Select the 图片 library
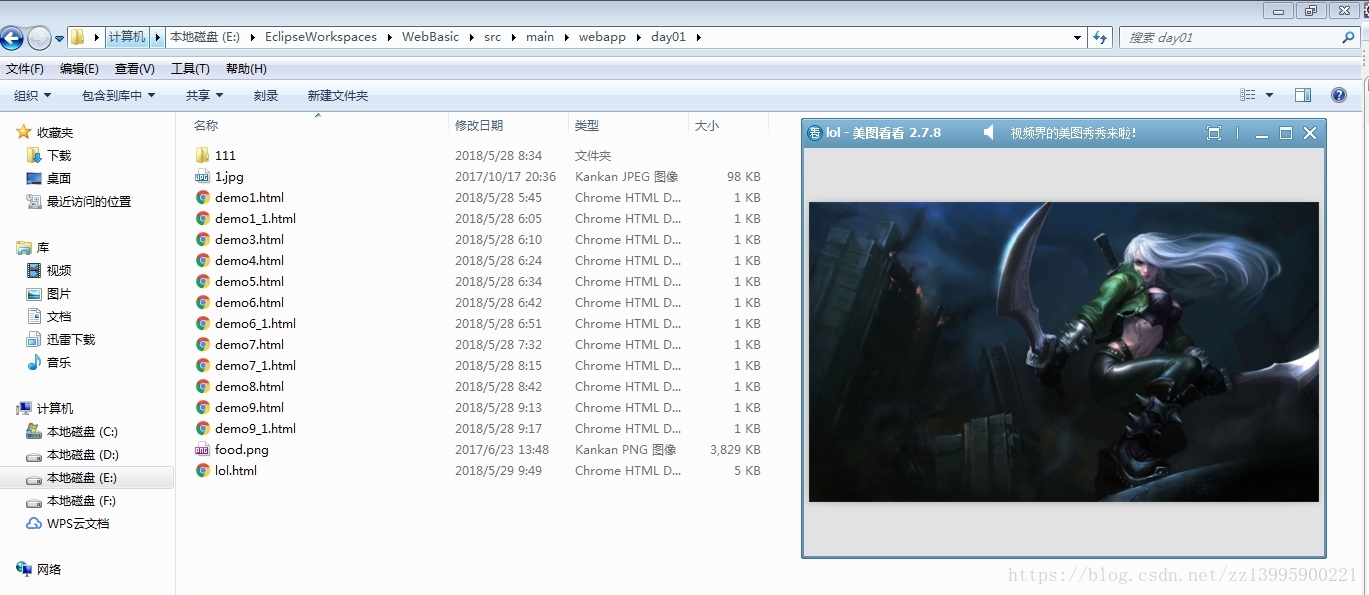 [x=59, y=293]
